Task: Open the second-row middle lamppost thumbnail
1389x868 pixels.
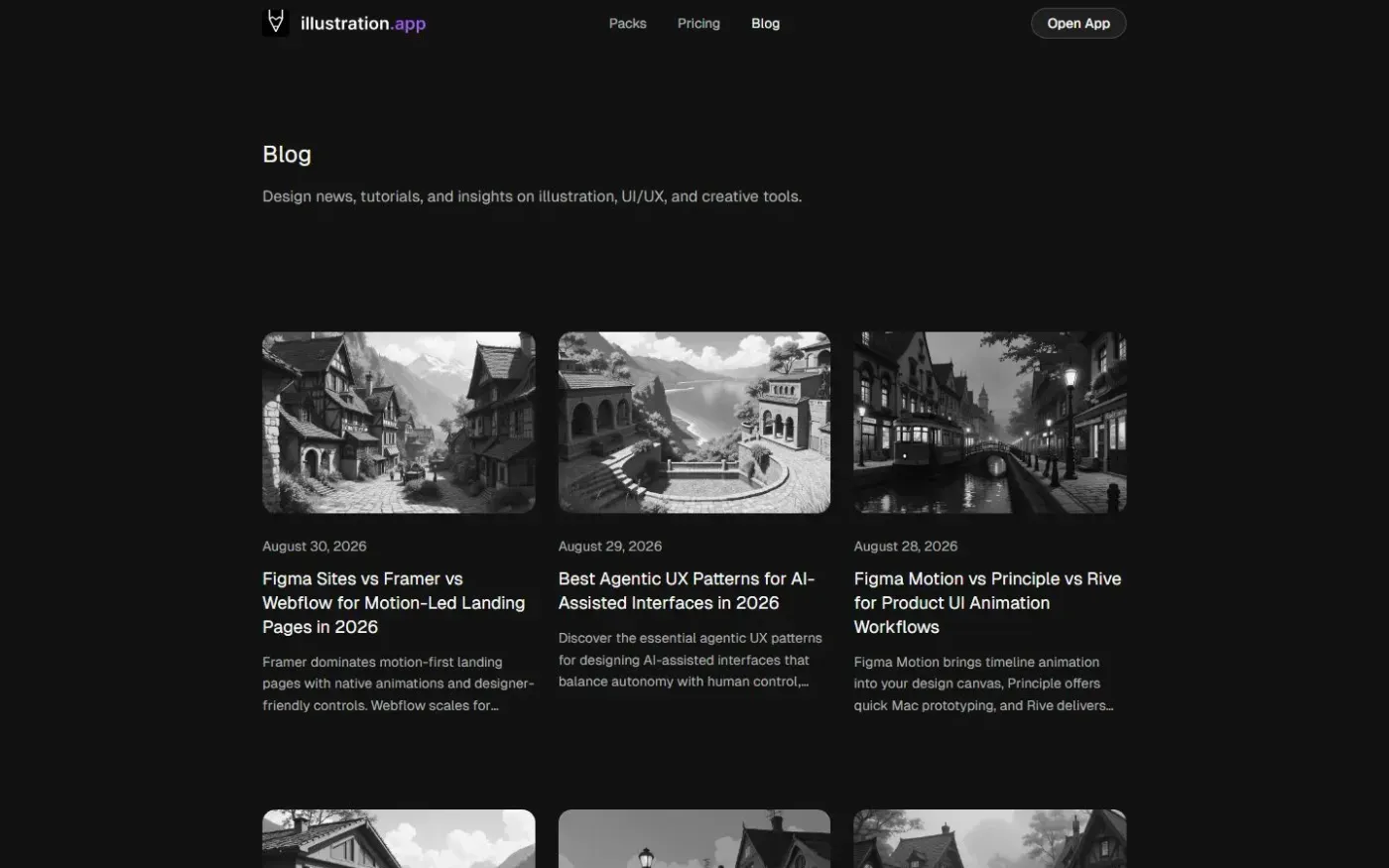Action: pos(694,838)
